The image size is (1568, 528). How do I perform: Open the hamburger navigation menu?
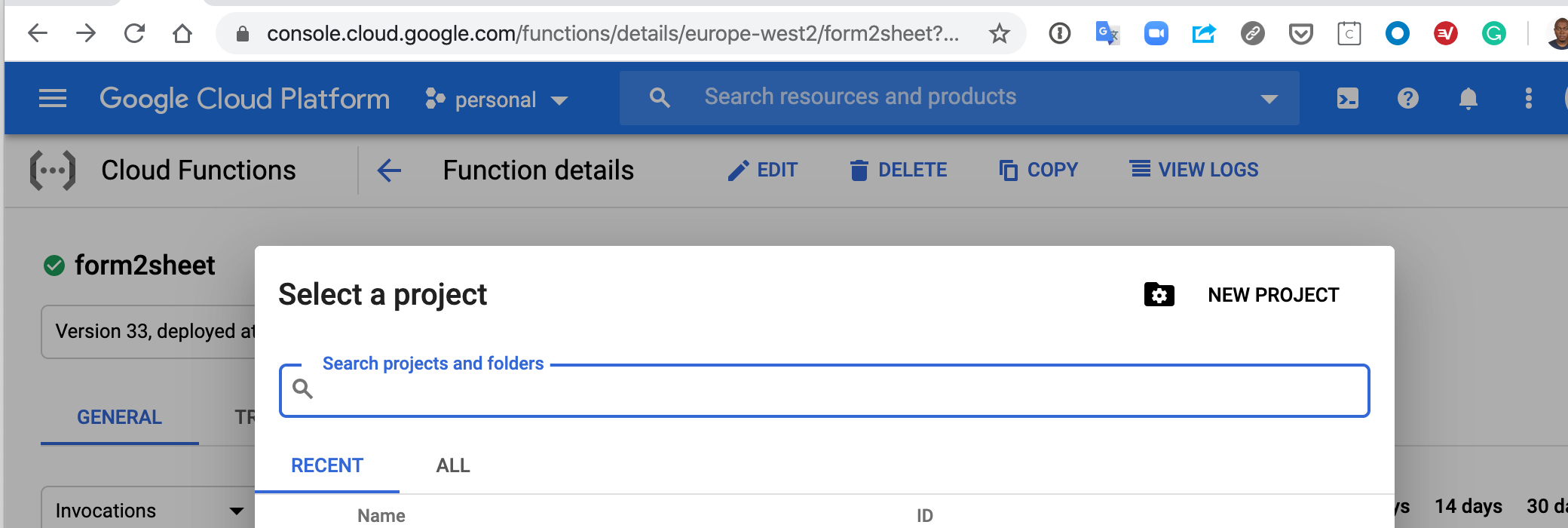point(53,98)
